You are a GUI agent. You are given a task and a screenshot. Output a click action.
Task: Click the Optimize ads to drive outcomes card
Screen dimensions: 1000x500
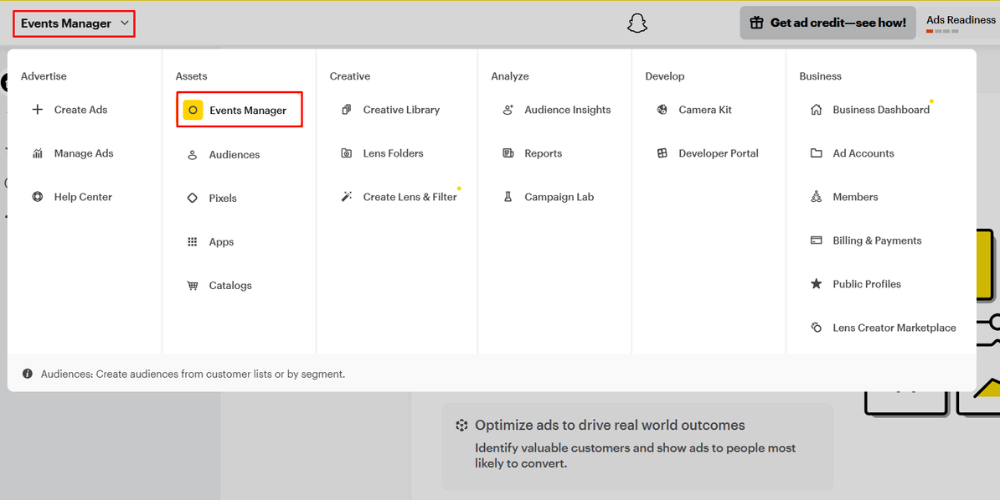coord(637,446)
